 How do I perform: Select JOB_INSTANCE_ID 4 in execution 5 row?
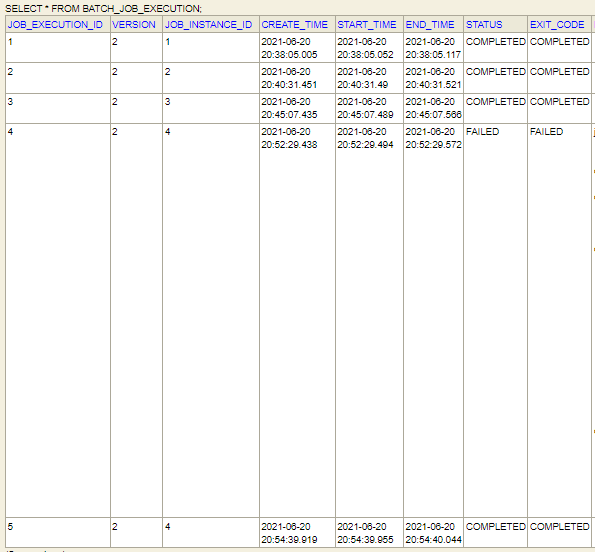coord(211,533)
